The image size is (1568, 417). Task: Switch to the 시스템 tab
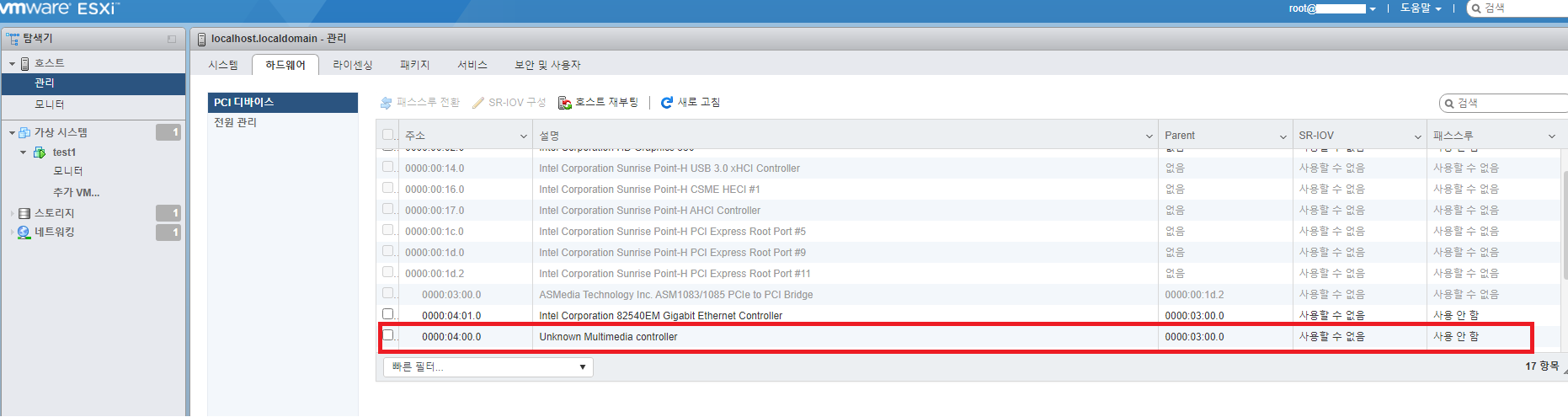[x=223, y=65]
